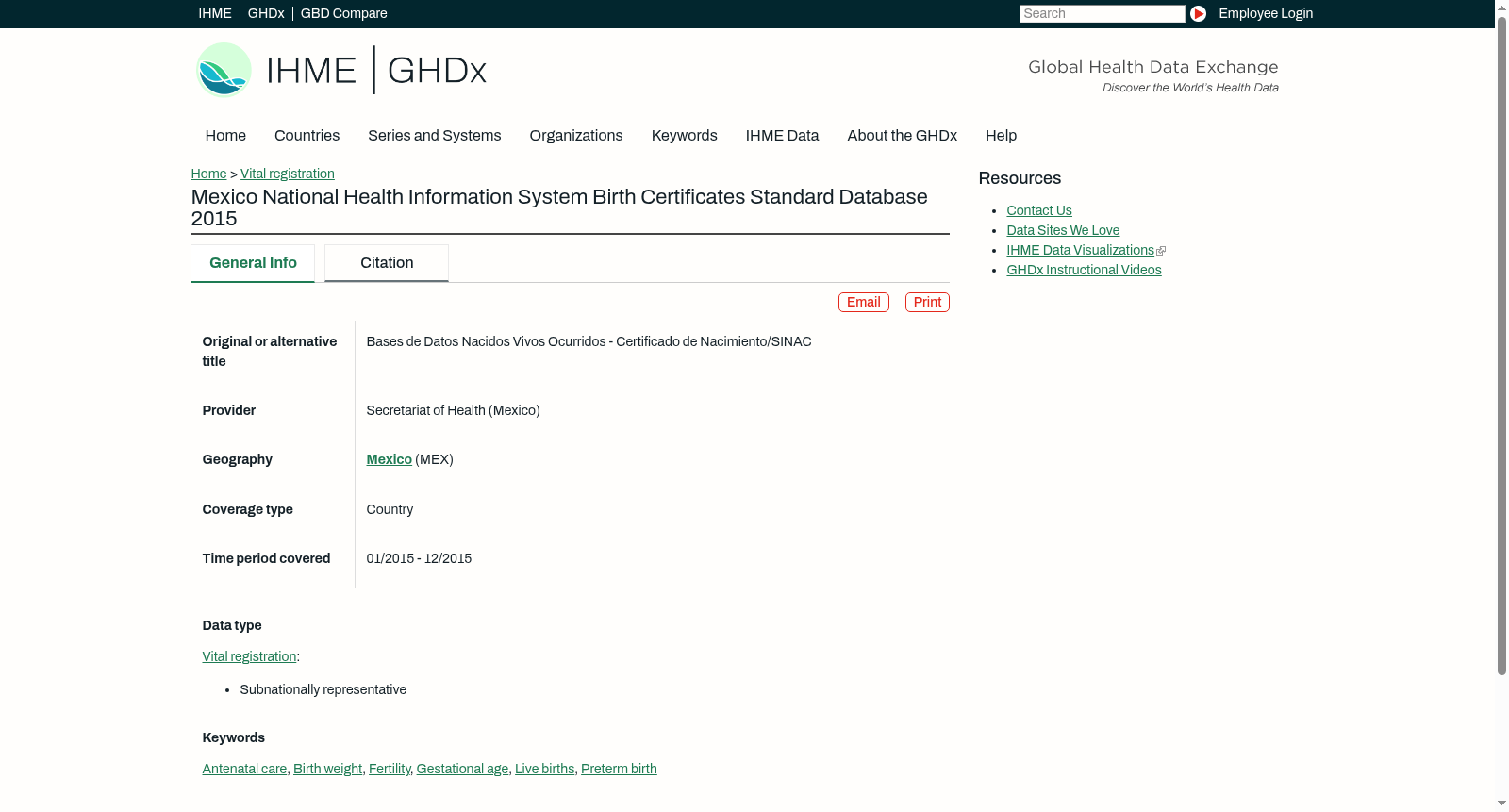Click the scrollbar down arrow

tap(1501, 804)
